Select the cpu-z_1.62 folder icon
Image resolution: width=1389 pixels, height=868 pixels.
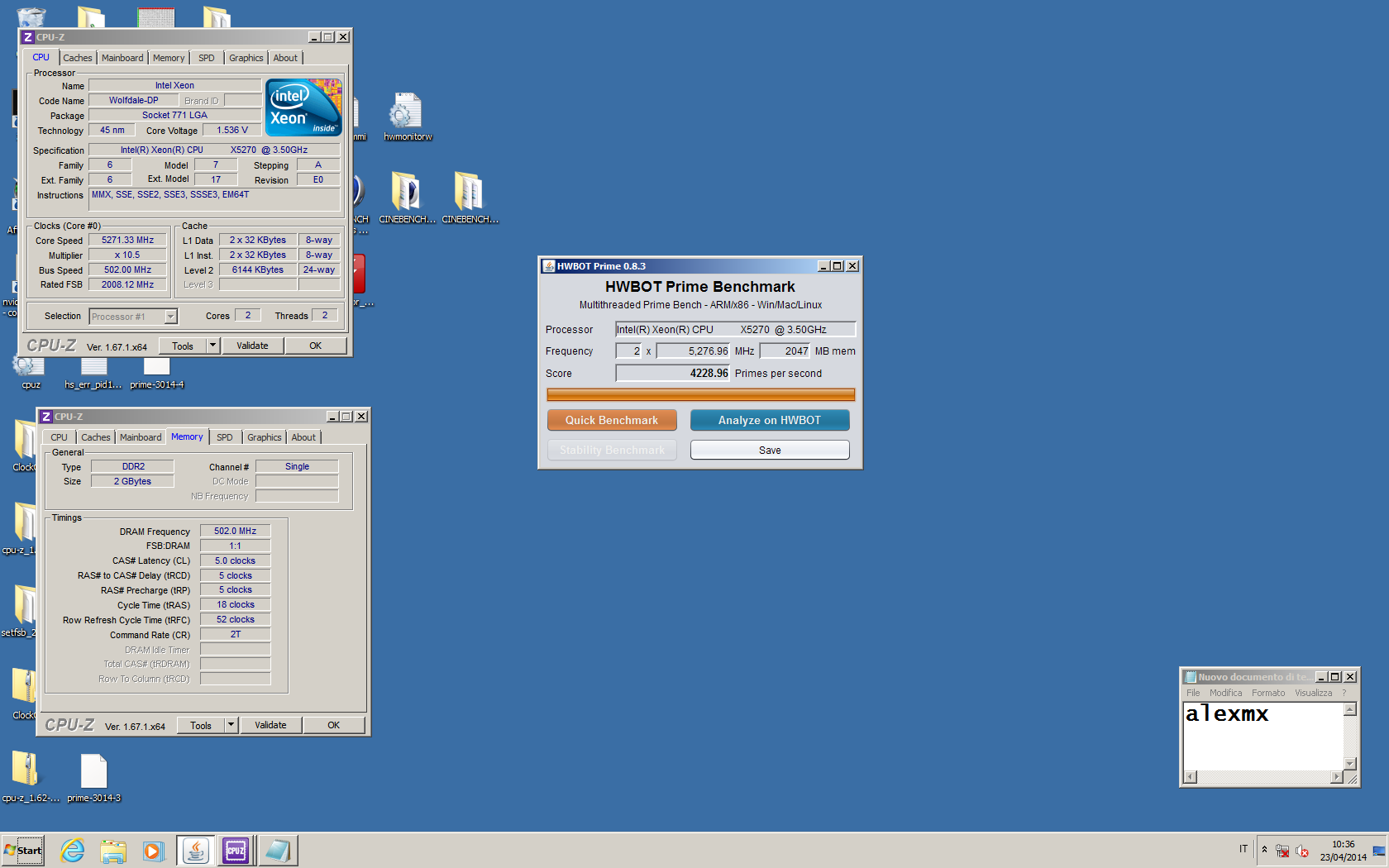[x=28, y=777]
